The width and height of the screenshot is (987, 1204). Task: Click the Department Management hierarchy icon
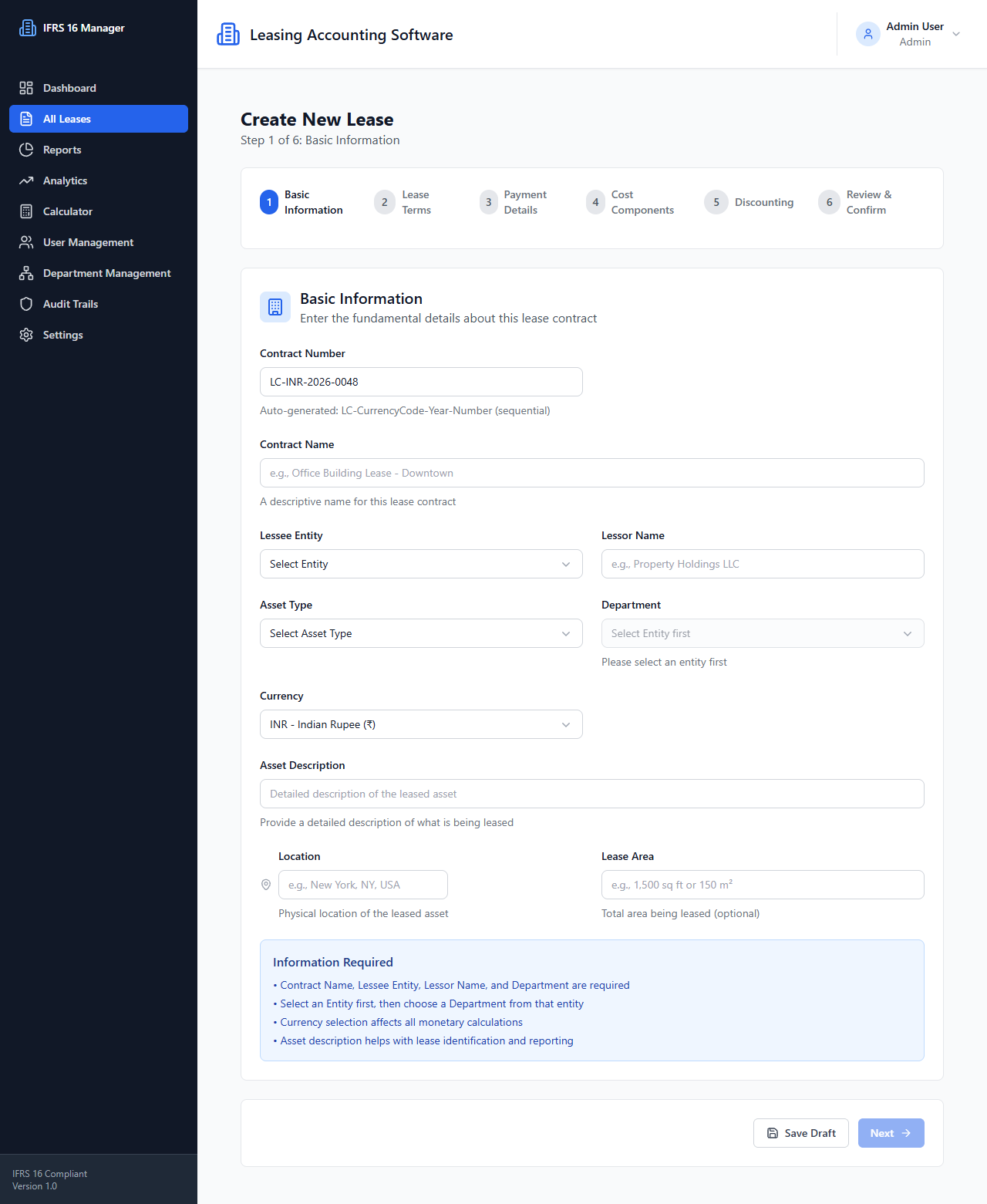click(x=26, y=273)
